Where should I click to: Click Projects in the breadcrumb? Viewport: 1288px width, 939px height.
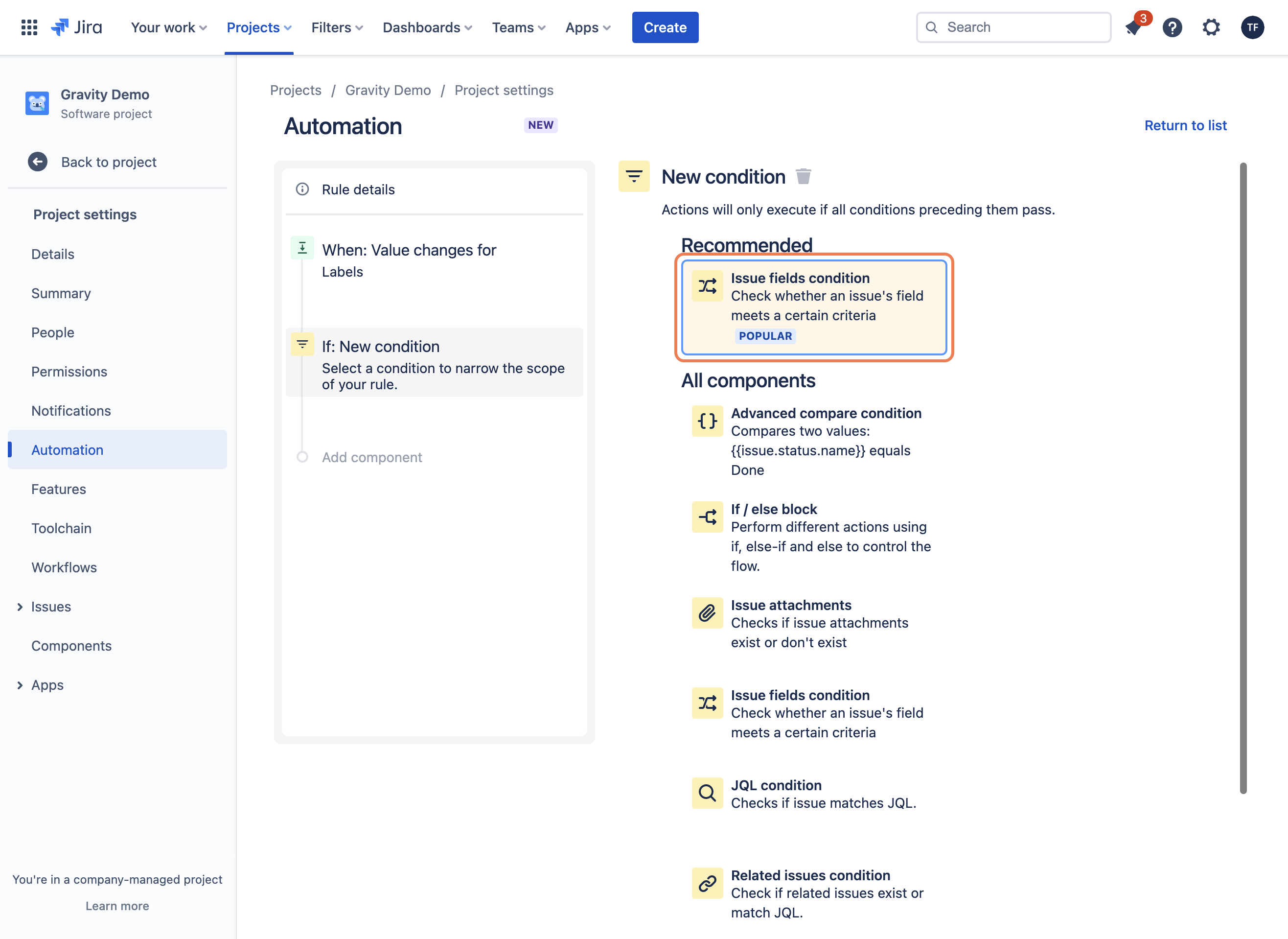[296, 91]
